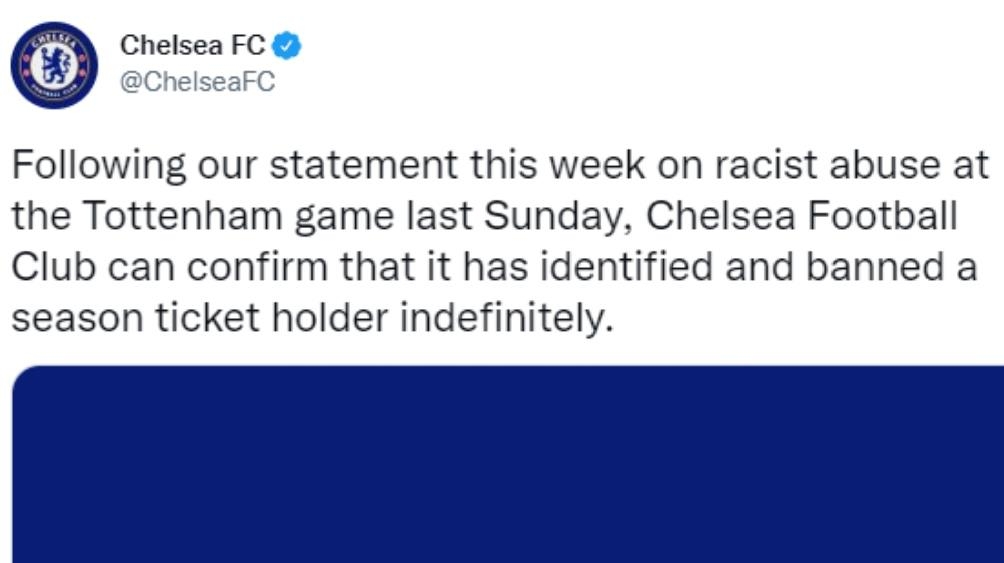Open the Chelsea FC display name
This screenshot has height=563, width=1004.
click(193, 45)
